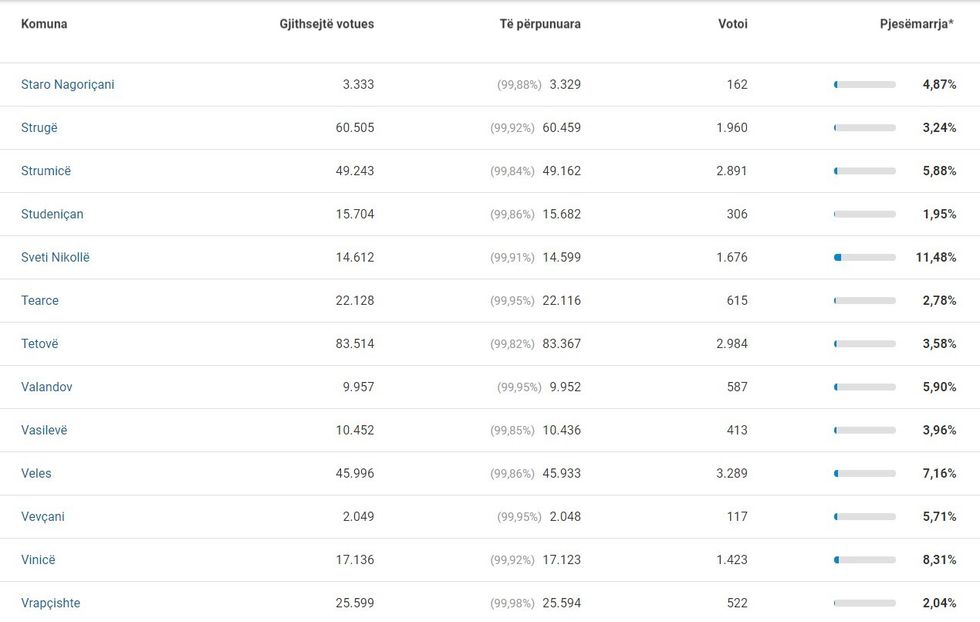
Task: Open the Strugë municipality link
Action: pyautogui.click(x=39, y=128)
